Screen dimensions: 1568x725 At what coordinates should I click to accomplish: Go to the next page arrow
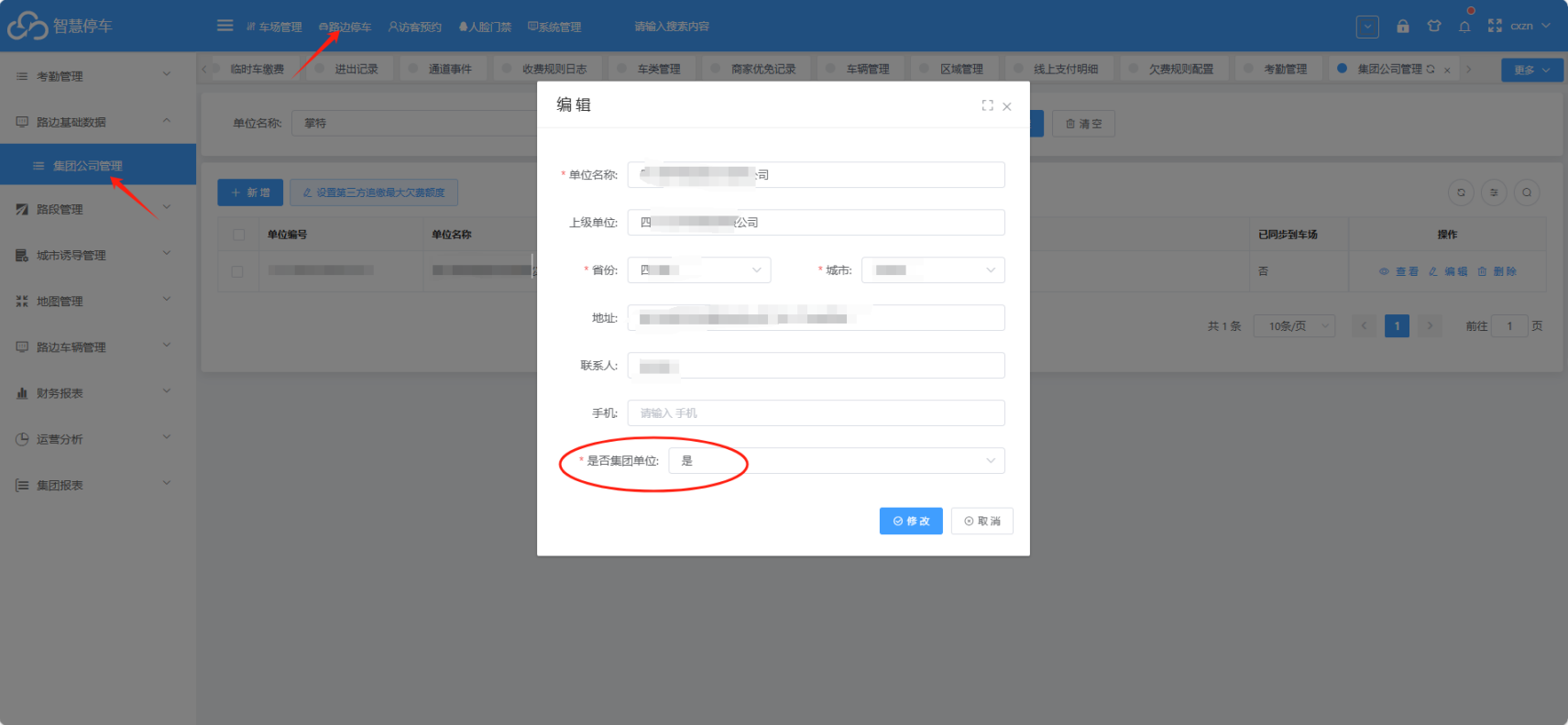[1430, 325]
